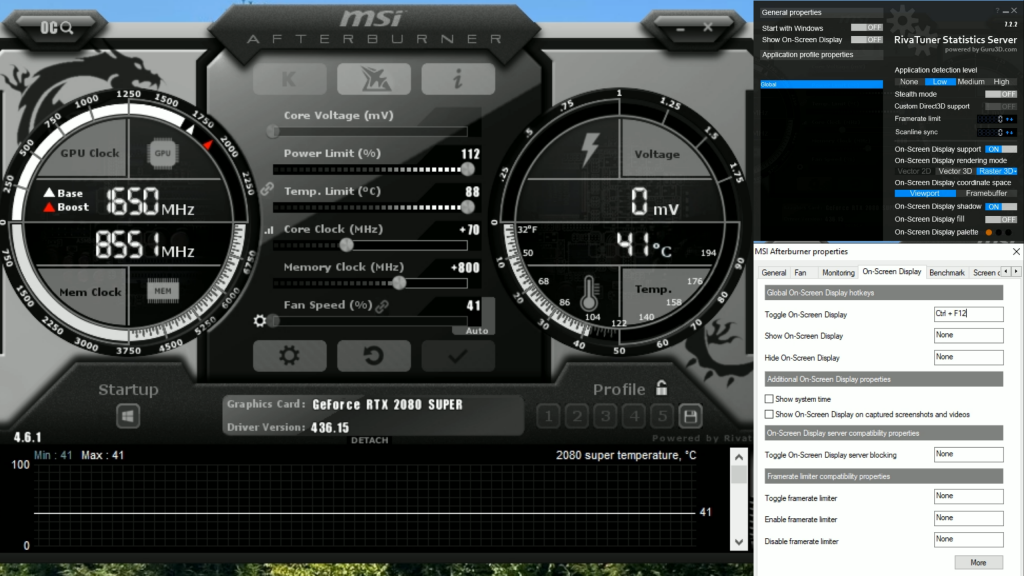Switch to the Benchmark tab
Screen dimensions: 1024x576
tap(946, 272)
